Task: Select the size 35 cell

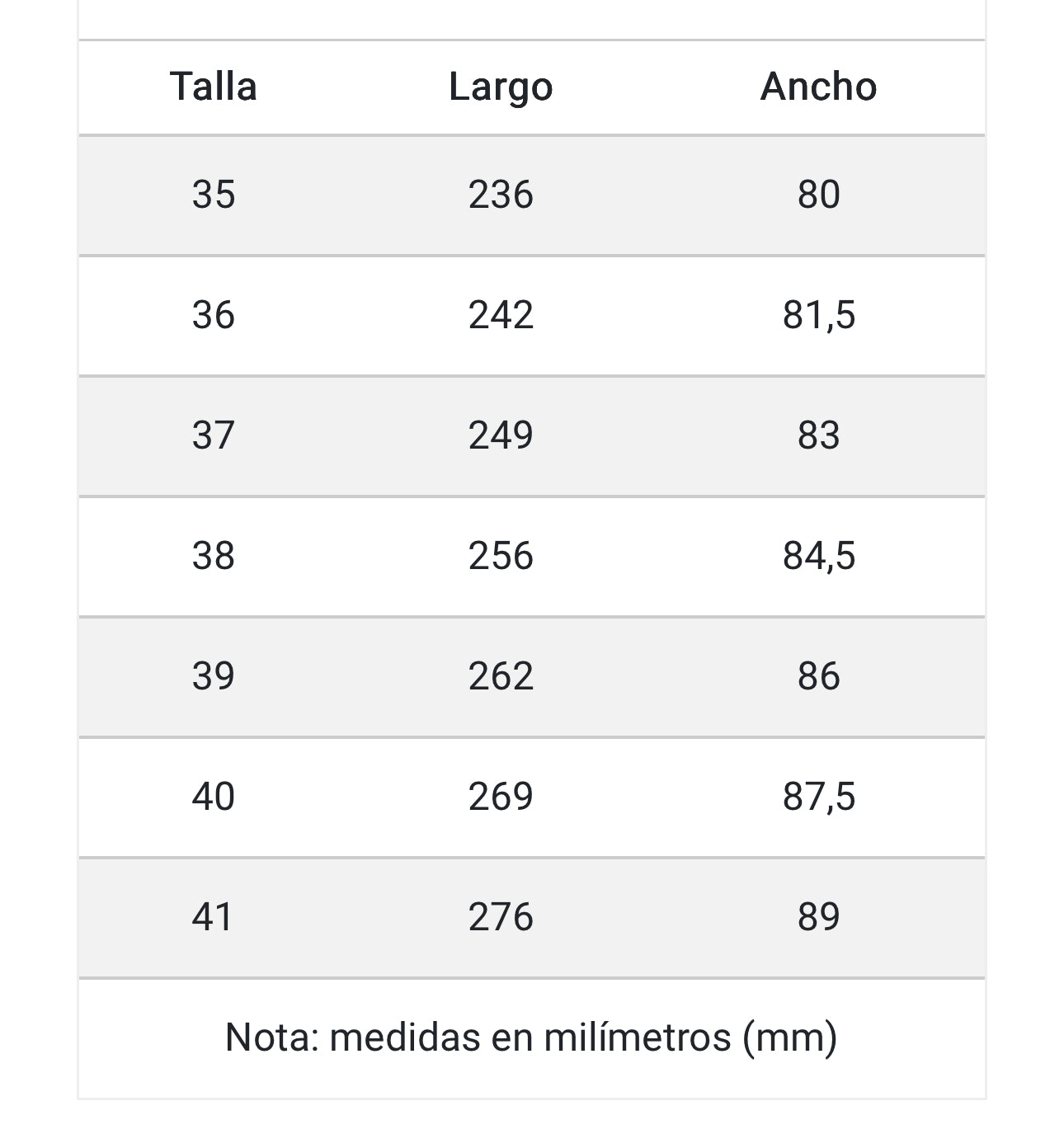Action: pyautogui.click(x=214, y=195)
